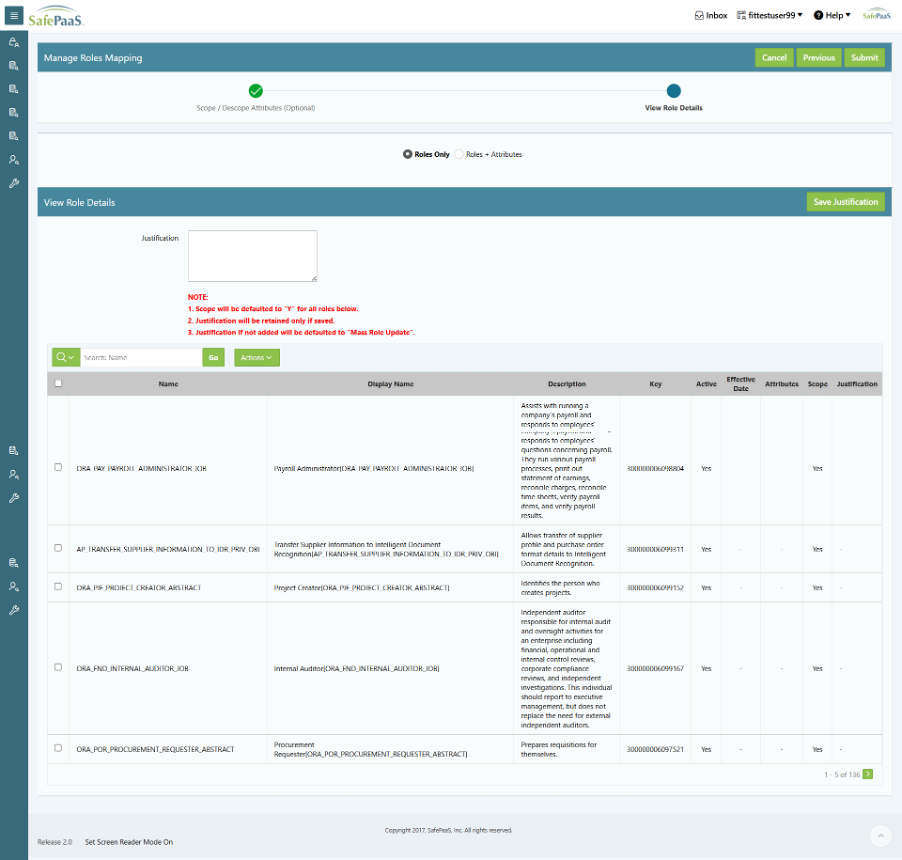The image size is (902, 860).
Task: Click inside the Justification text area
Action: tap(253, 256)
